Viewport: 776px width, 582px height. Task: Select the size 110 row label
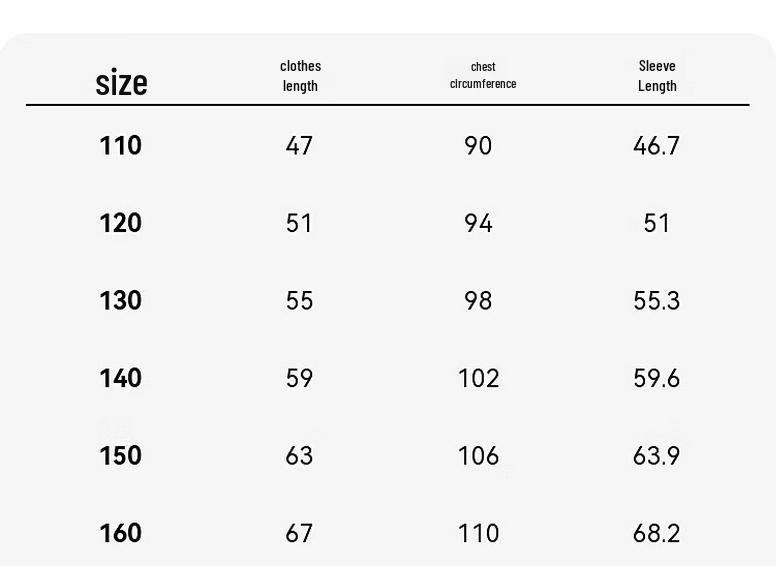[120, 146]
